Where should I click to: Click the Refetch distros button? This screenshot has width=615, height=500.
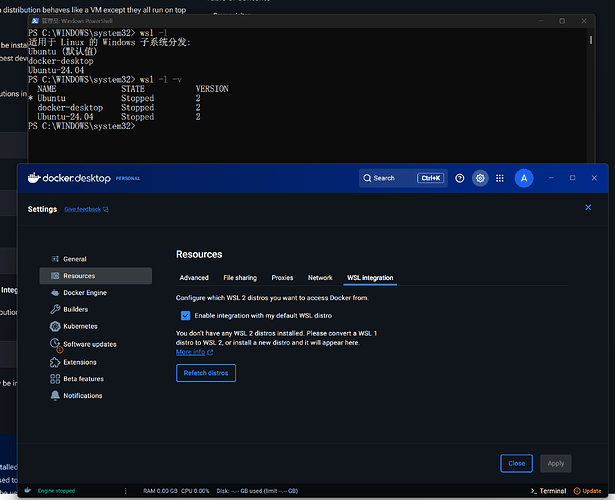(206, 373)
